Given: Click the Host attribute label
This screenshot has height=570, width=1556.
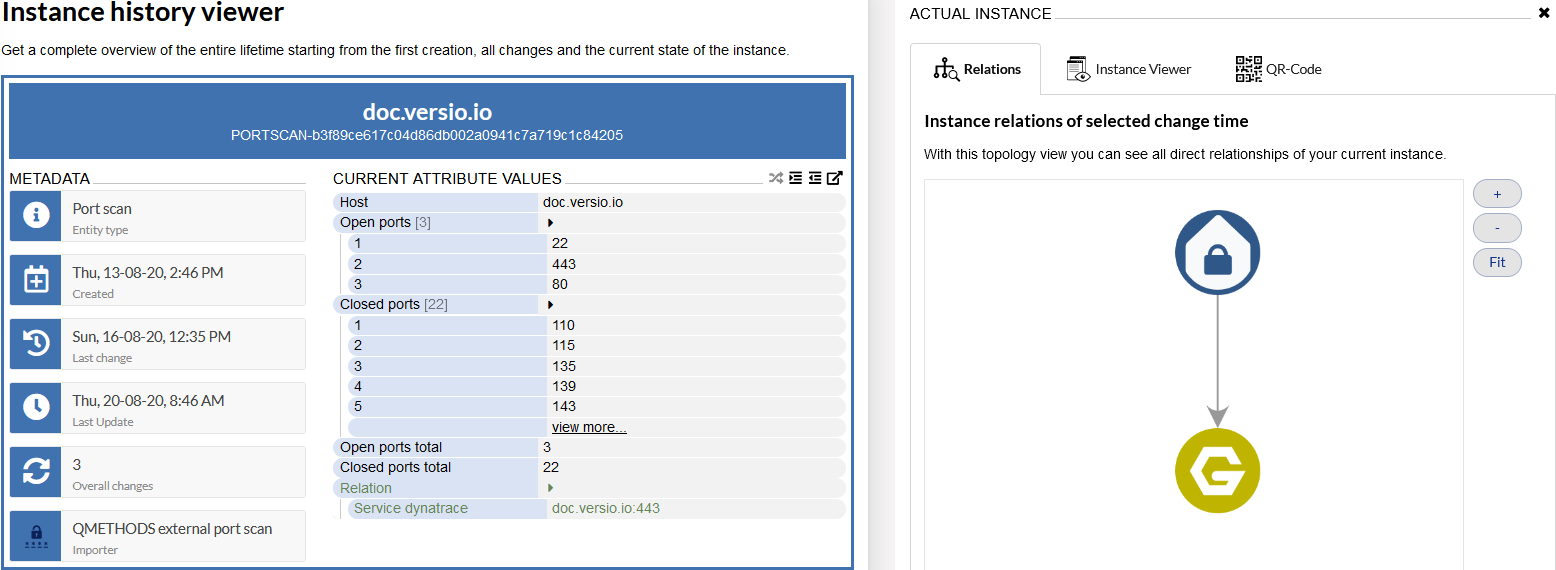Looking at the screenshot, I should click(354, 203).
